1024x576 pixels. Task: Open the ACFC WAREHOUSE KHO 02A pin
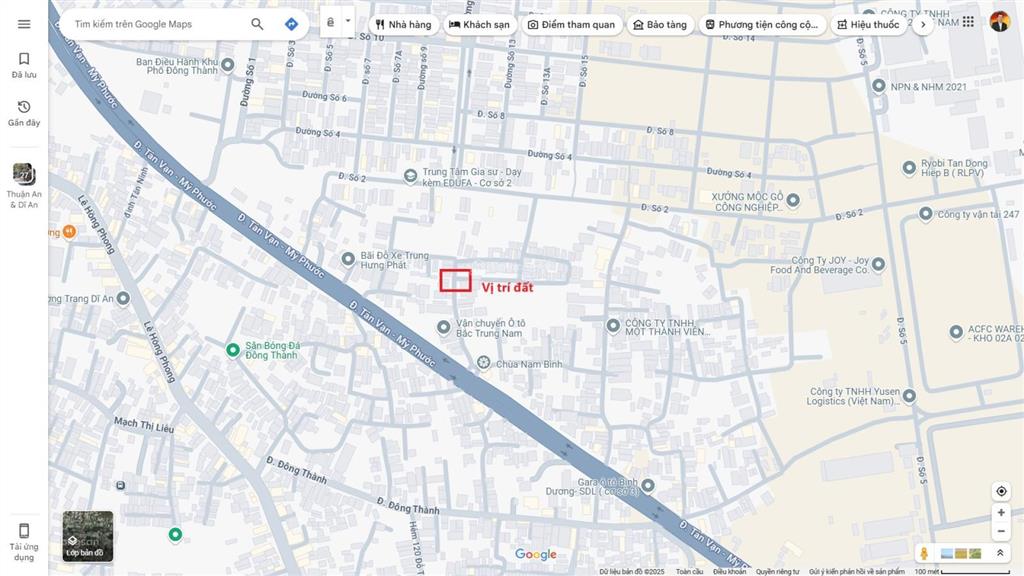coord(956,332)
